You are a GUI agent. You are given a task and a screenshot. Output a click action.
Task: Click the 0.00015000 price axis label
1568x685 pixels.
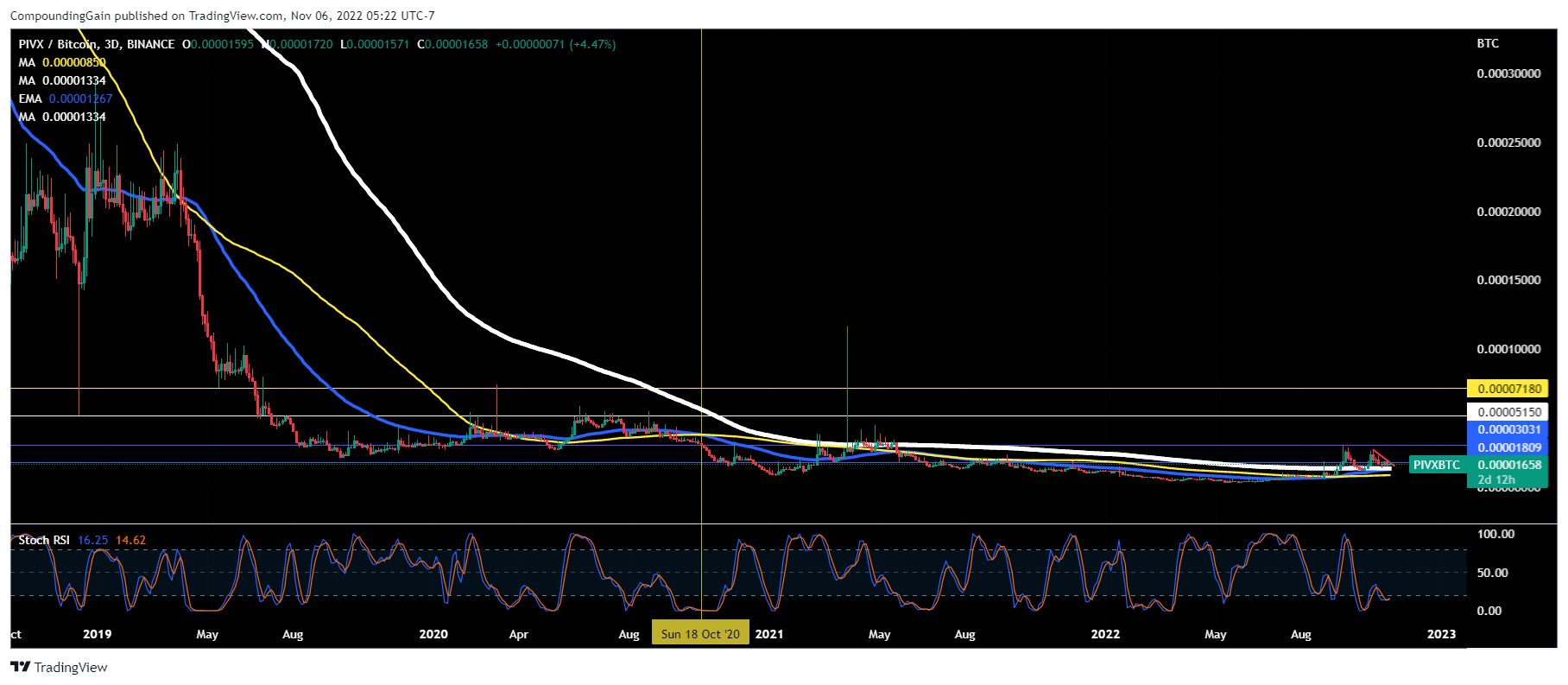tap(1508, 280)
